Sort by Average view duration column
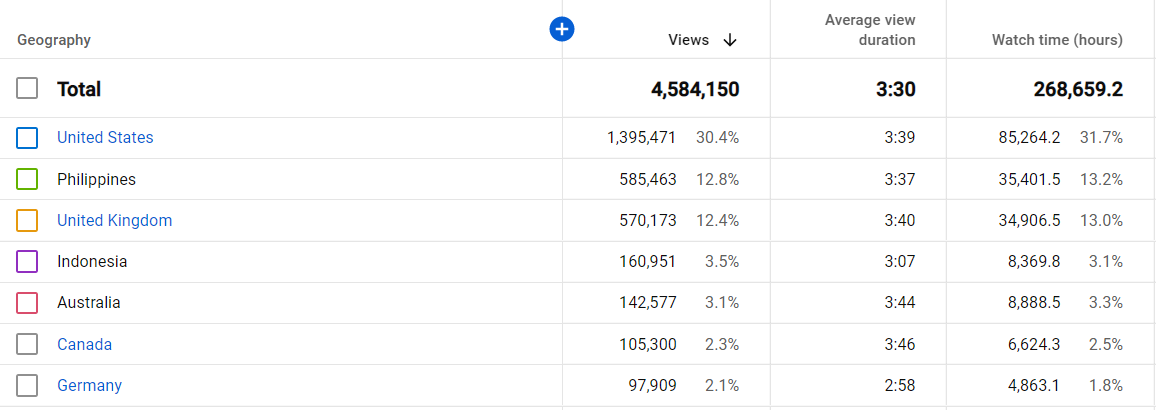 pyautogui.click(x=870, y=29)
